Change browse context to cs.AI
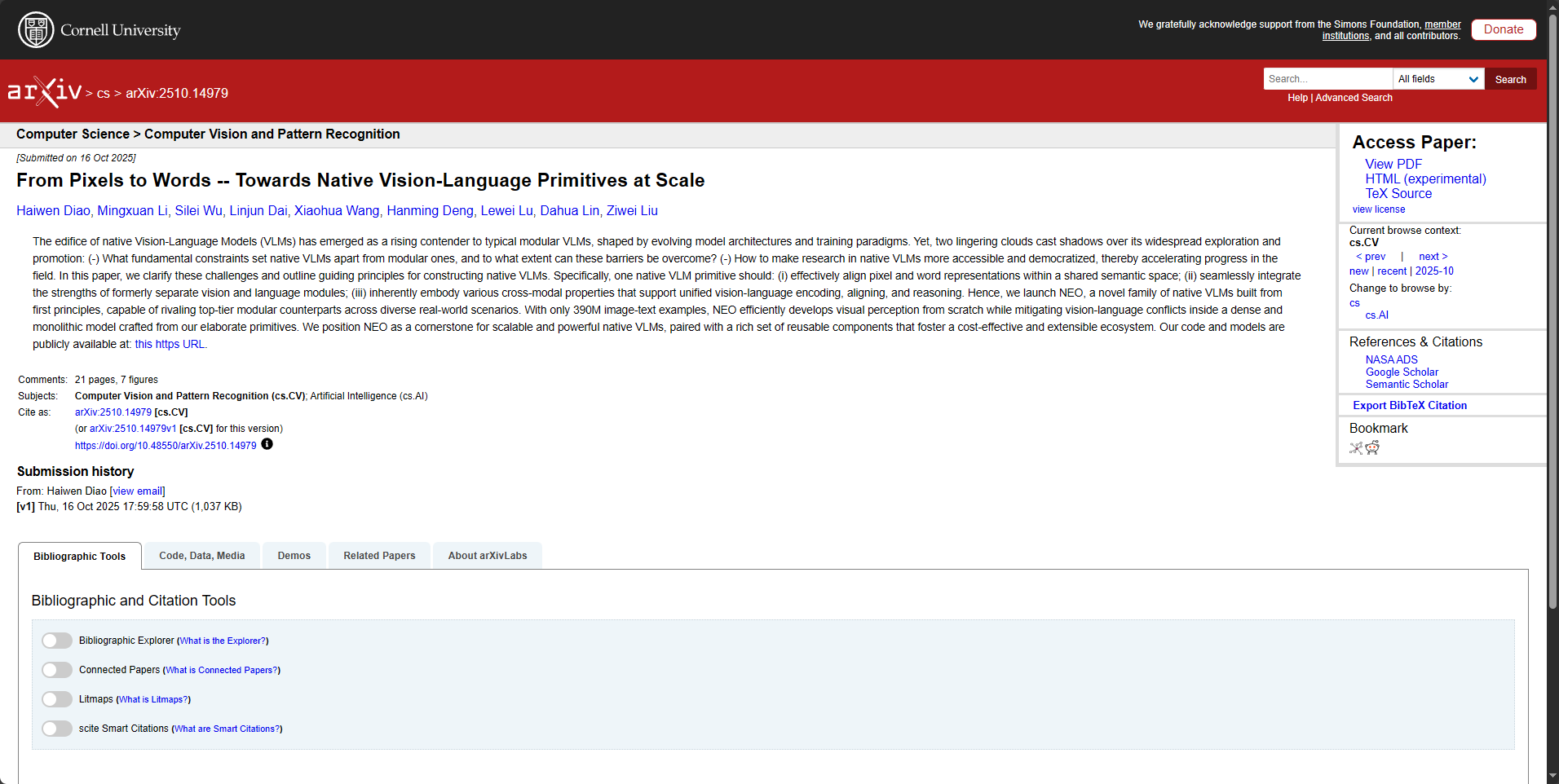 1377,315
